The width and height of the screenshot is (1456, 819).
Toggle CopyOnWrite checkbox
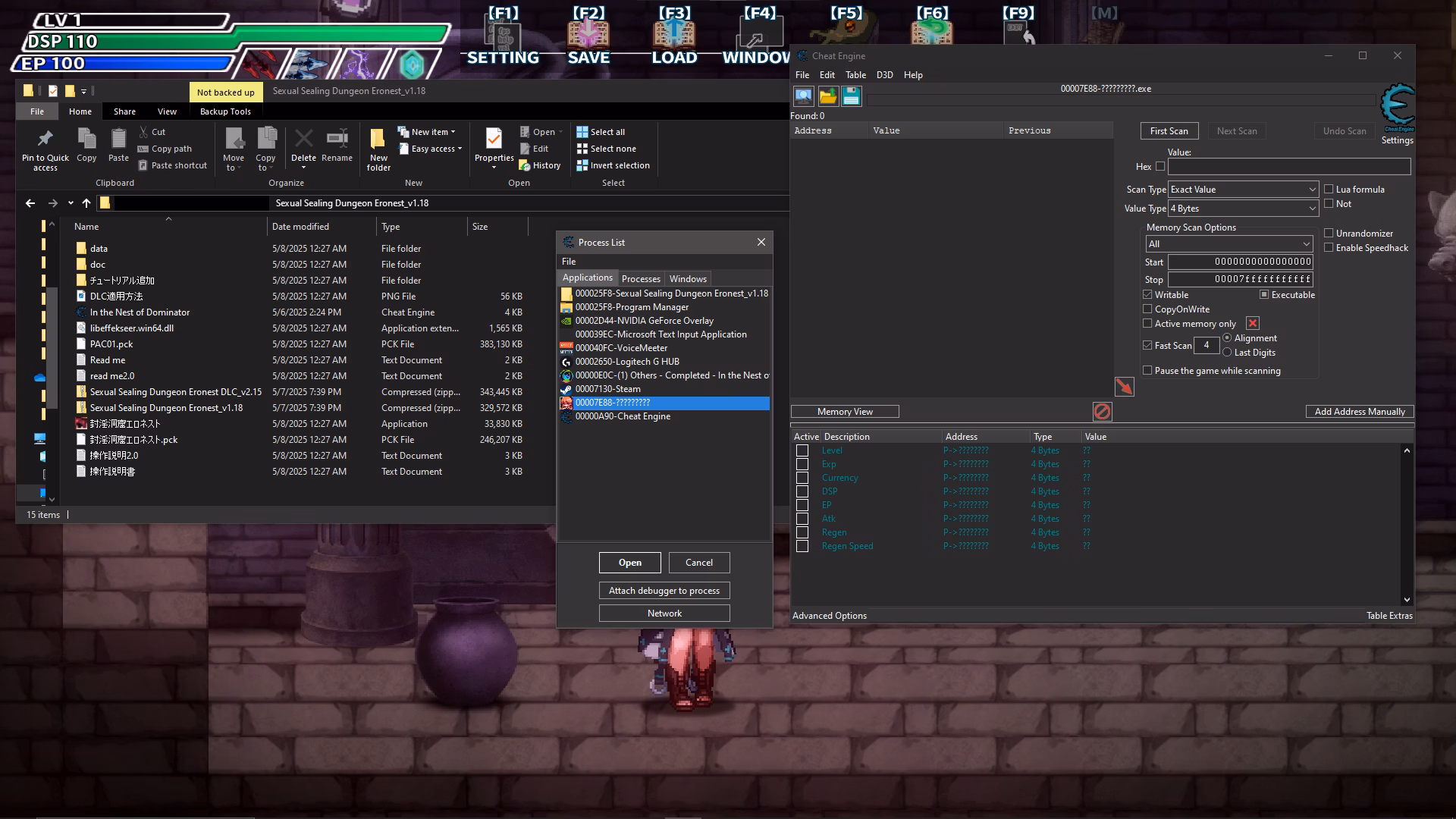1147,309
